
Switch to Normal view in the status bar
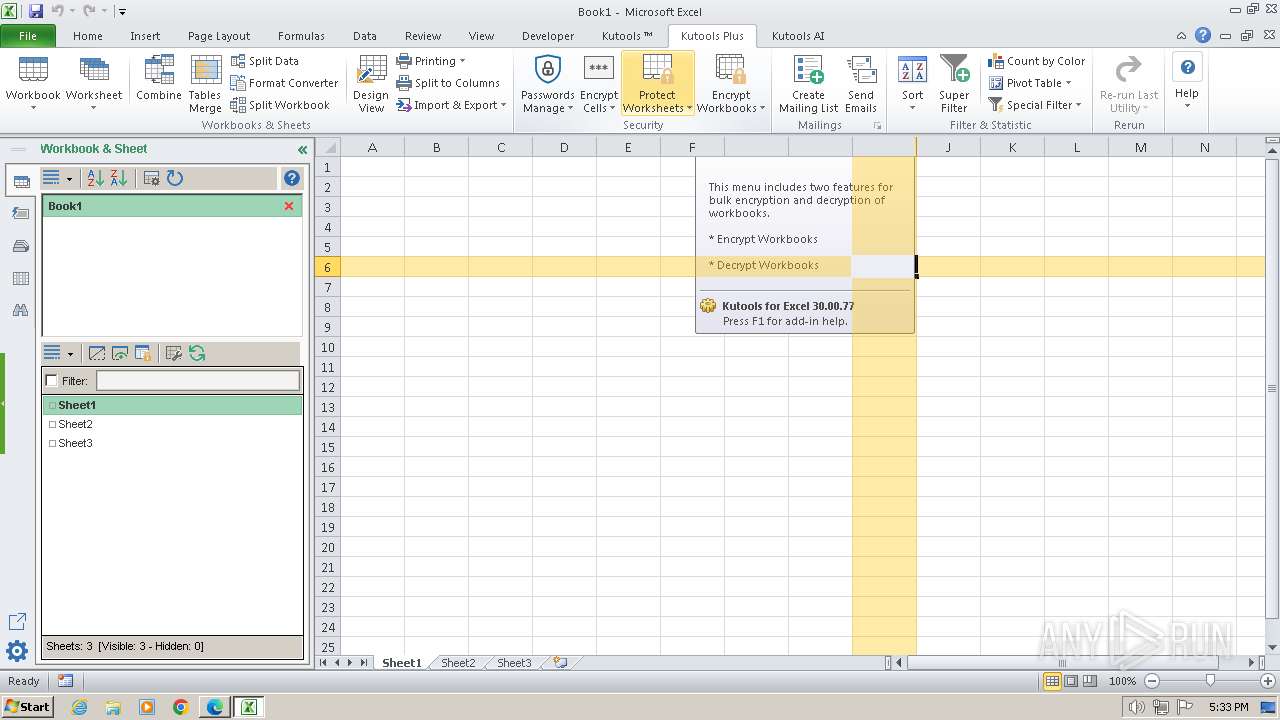(1052, 681)
